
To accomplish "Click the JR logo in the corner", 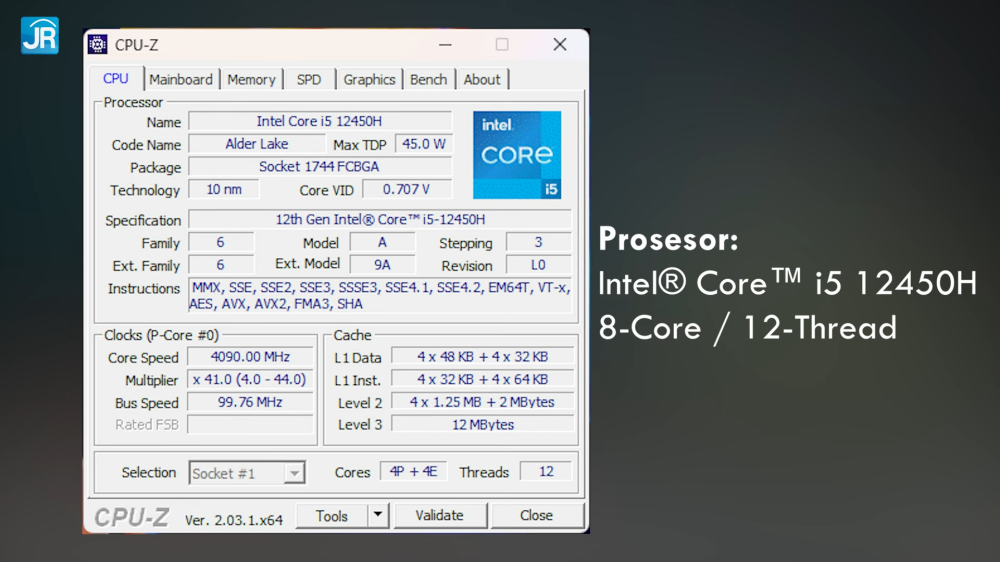I will pos(40,36).
